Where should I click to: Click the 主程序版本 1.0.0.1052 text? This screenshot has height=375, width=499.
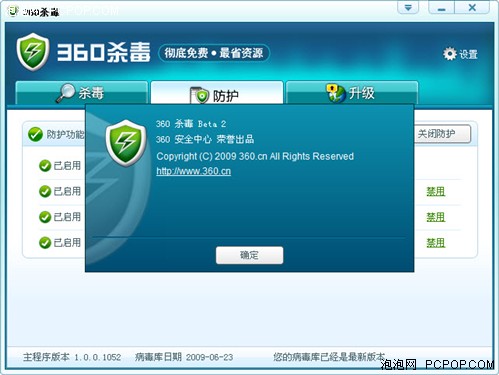click(x=72, y=357)
